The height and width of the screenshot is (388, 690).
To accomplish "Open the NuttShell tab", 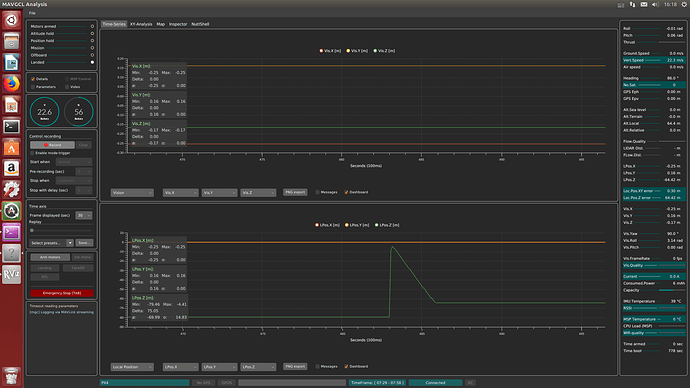I will (x=200, y=24).
